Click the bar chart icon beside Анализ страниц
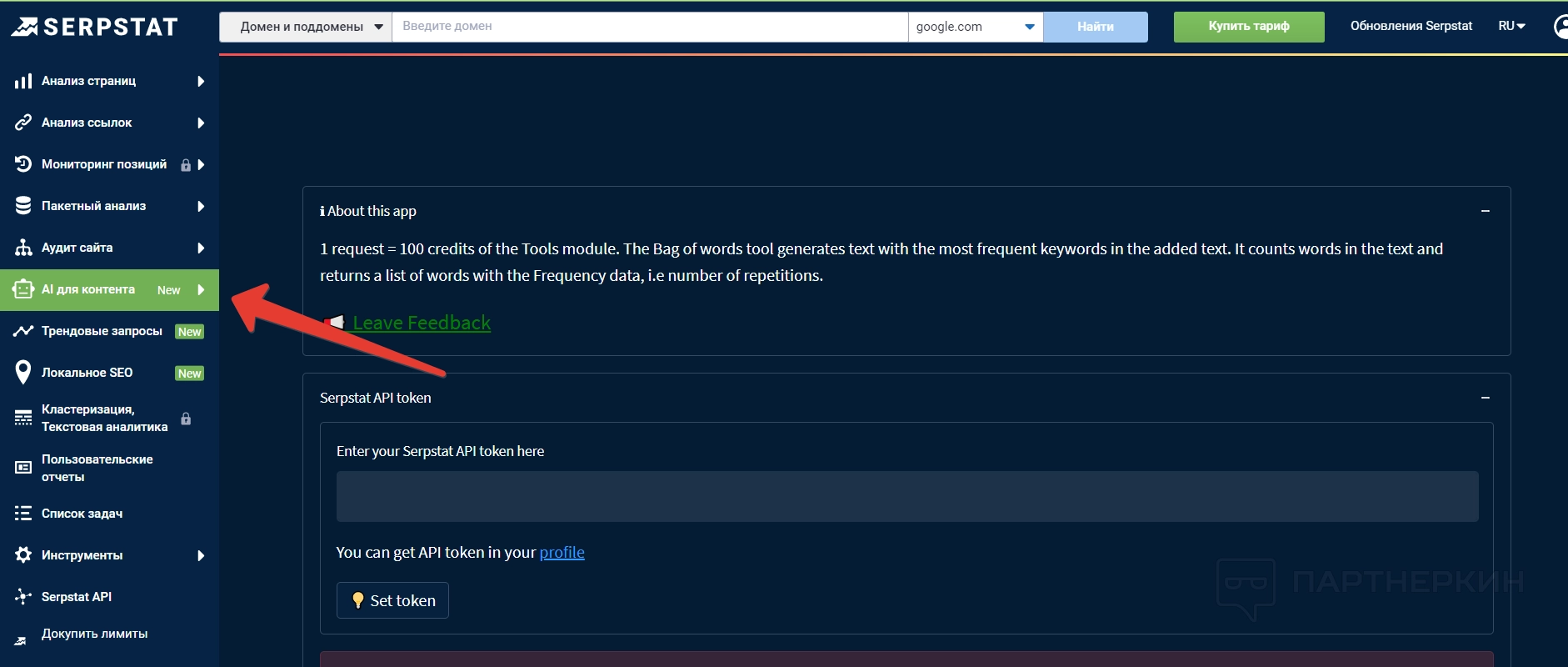 (23, 81)
